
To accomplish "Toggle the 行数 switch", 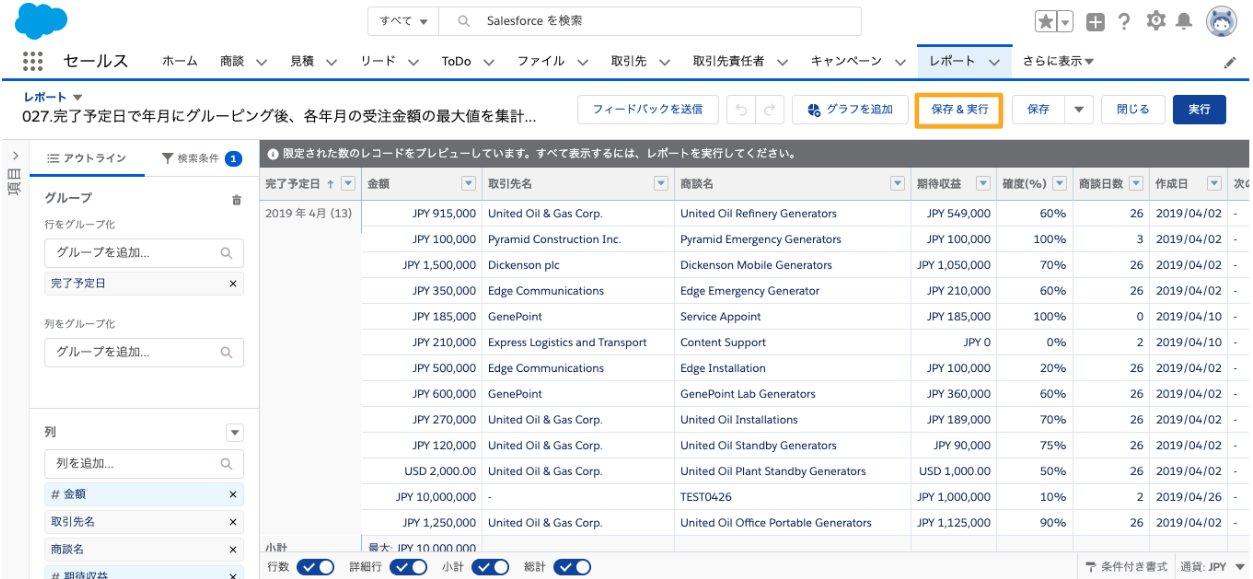I will pyautogui.click(x=315, y=567).
